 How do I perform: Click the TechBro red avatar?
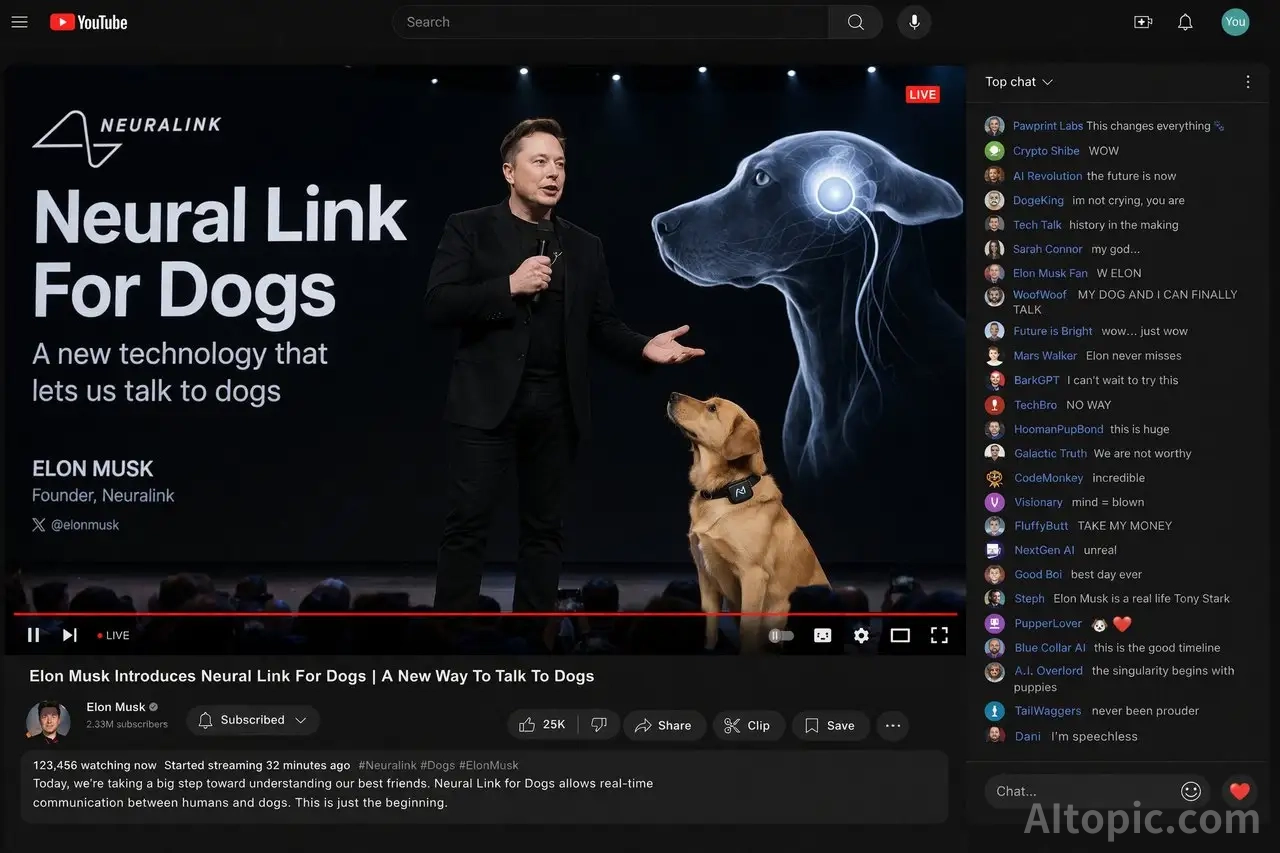pos(994,405)
